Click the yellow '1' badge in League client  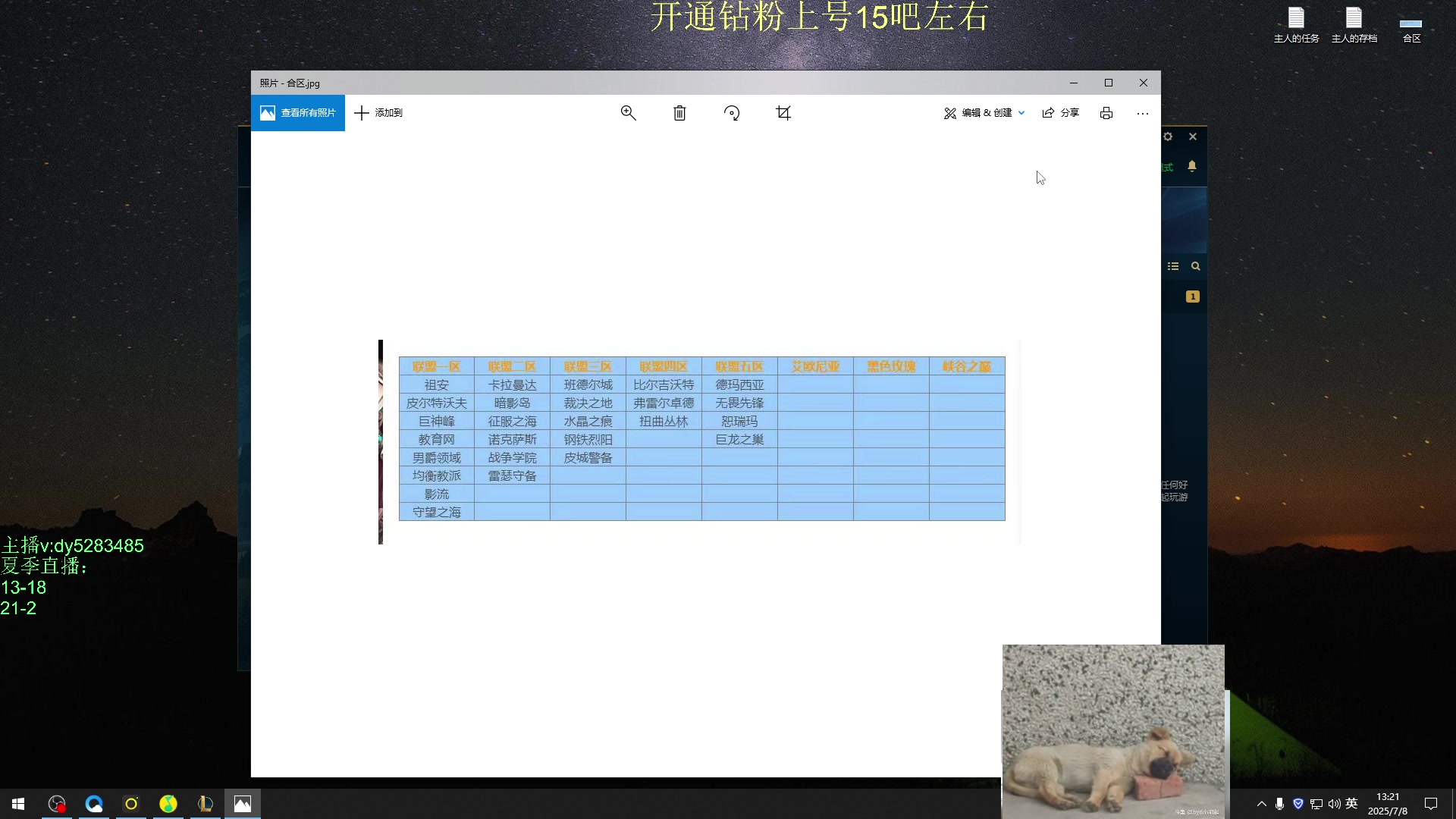pos(1193,297)
